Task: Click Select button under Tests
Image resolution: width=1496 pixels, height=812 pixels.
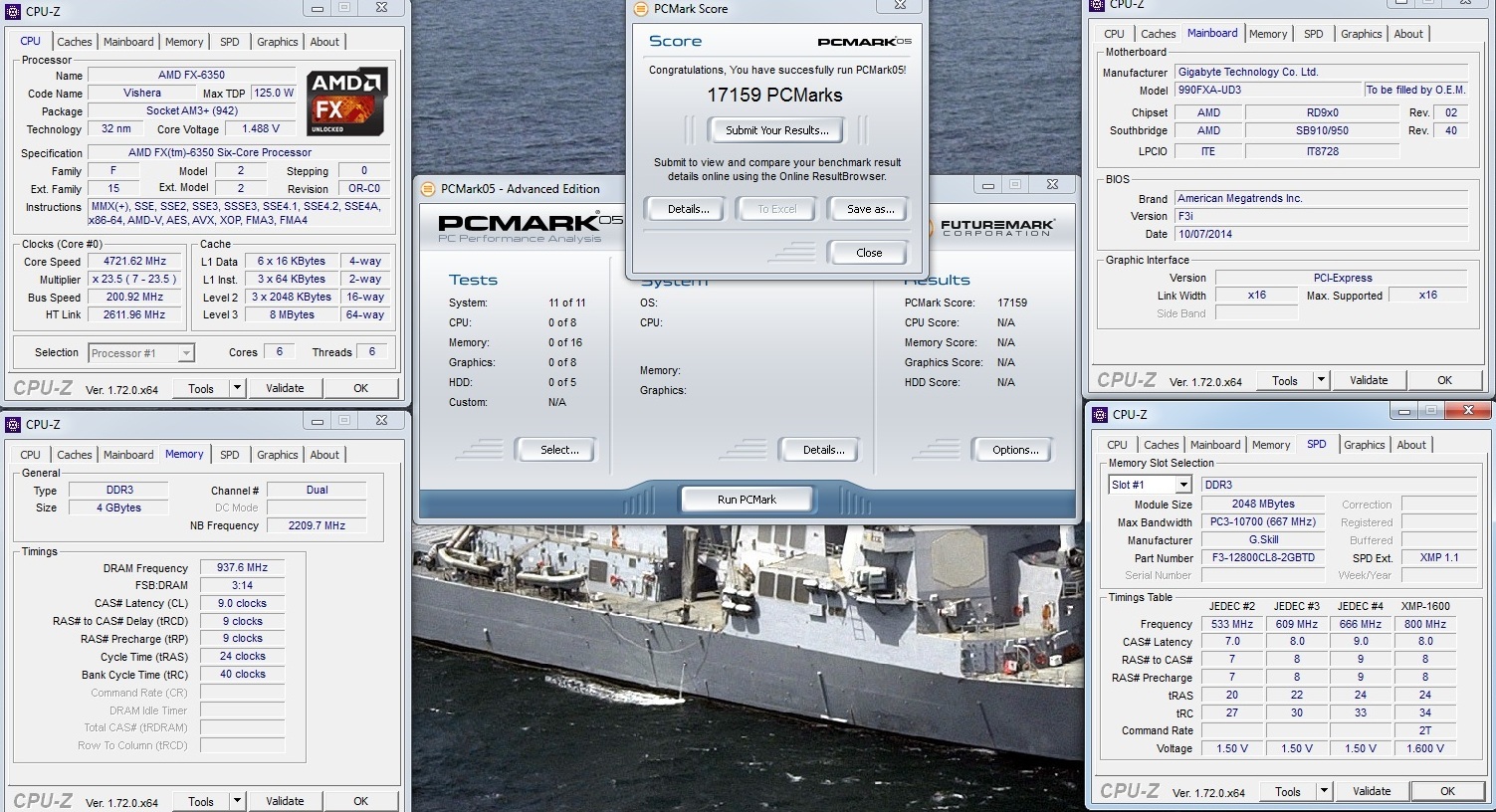Action: coord(559,450)
